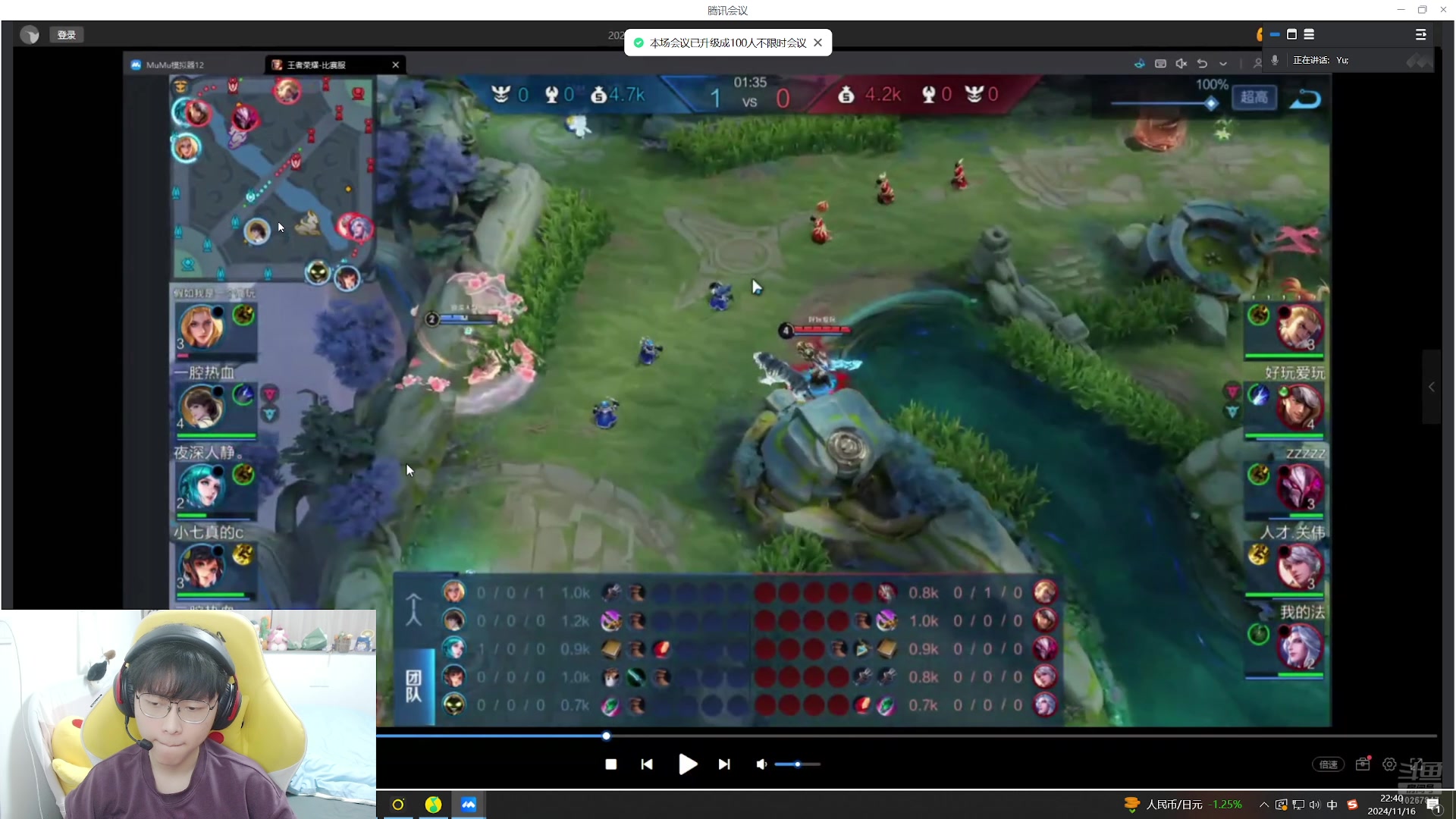Click the video progress bar handle

point(606,736)
